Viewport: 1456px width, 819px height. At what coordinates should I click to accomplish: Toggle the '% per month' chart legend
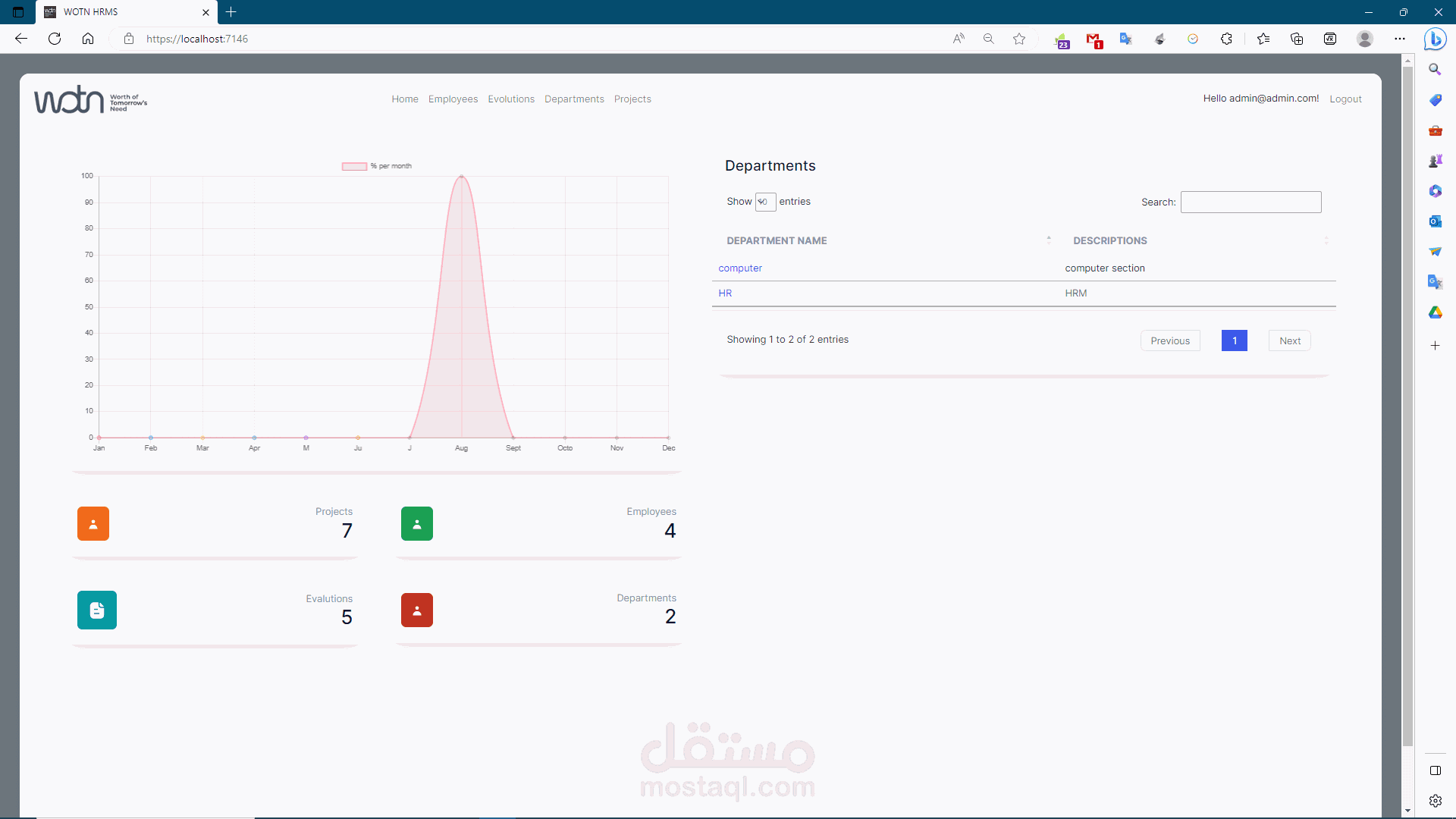pos(377,166)
